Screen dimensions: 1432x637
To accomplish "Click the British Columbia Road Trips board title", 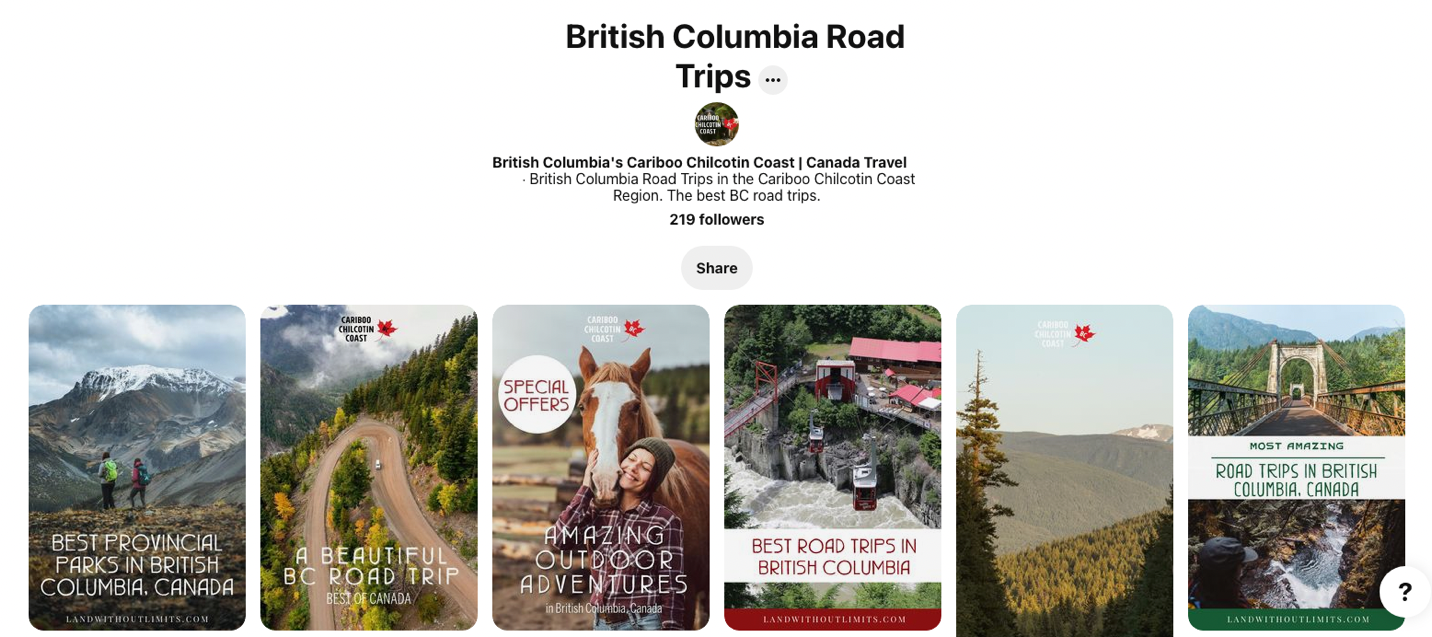I will tap(734, 56).
